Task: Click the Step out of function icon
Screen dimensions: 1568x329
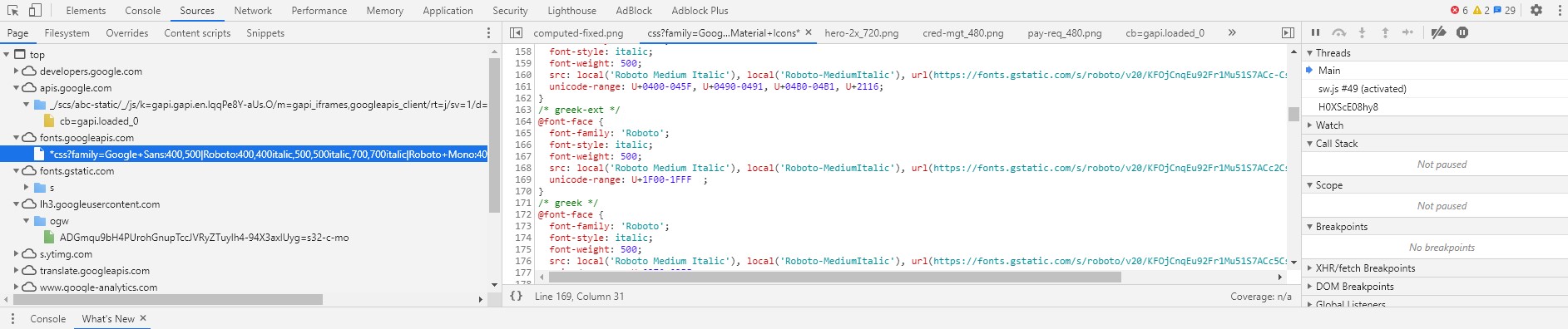Action: tap(1385, 32)
